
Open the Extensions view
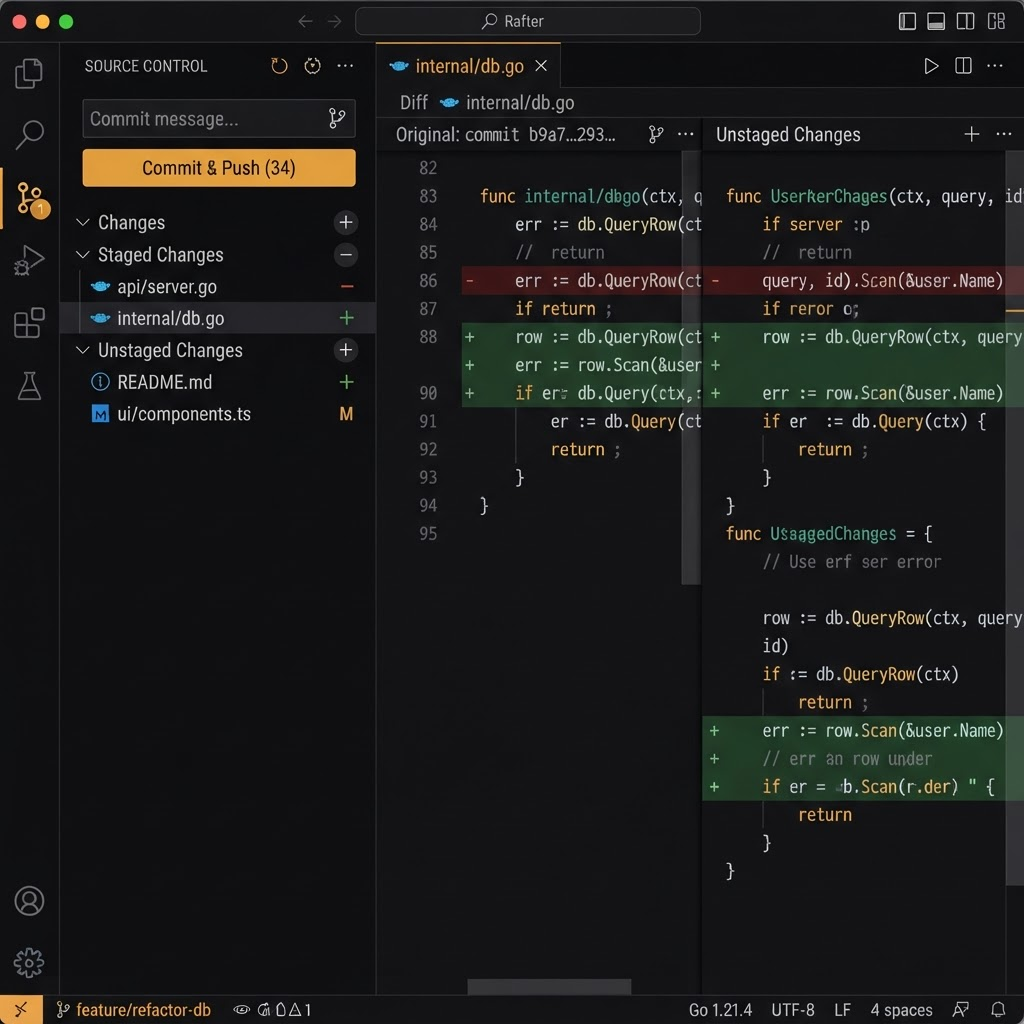point(29,323)
